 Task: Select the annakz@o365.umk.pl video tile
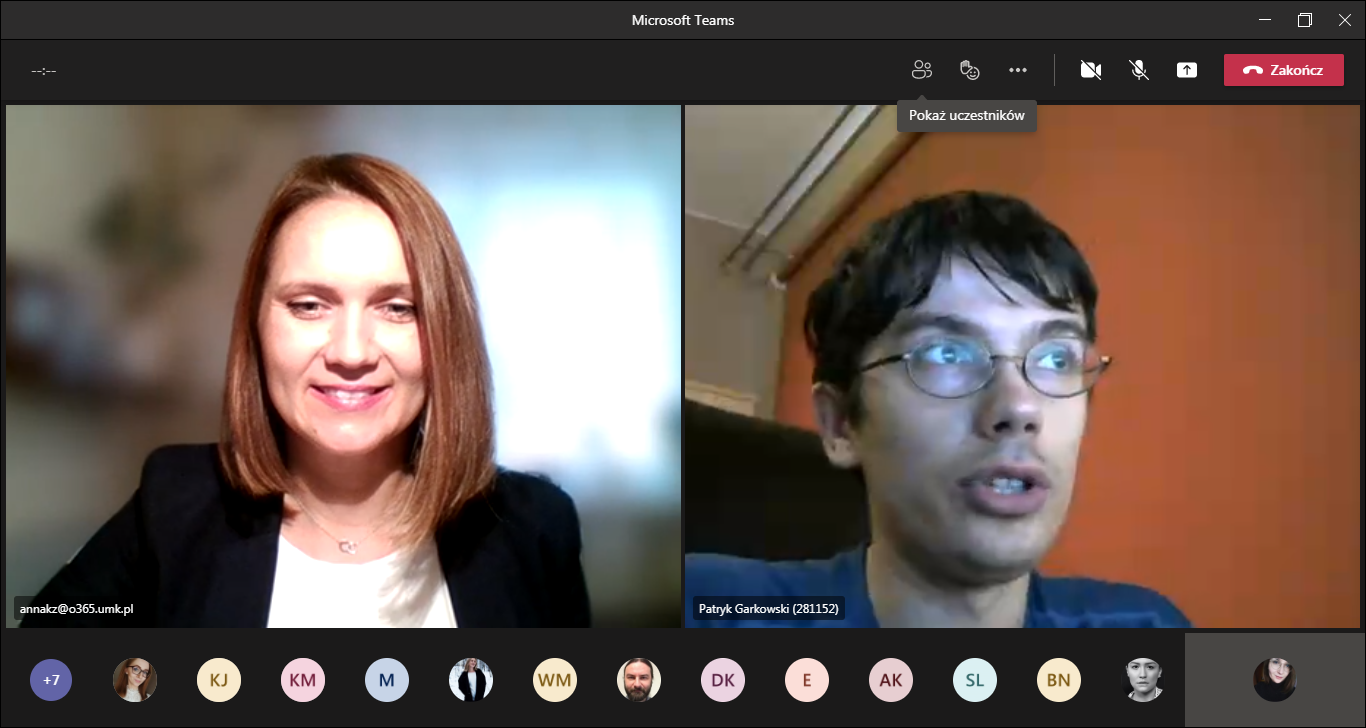click(343, 366)
